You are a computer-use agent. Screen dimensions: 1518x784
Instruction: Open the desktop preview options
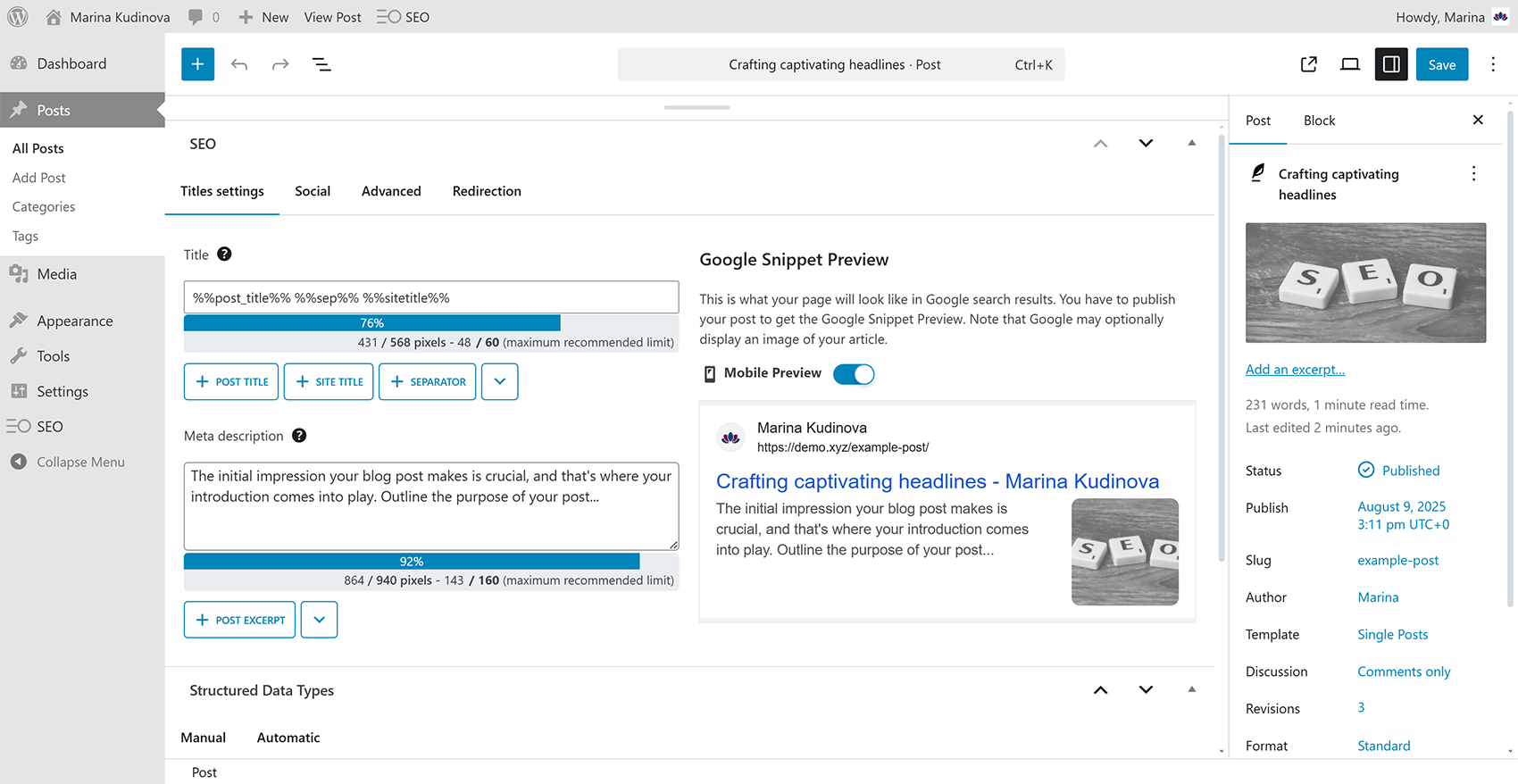pyautogui.click(x=1350, y=64)
